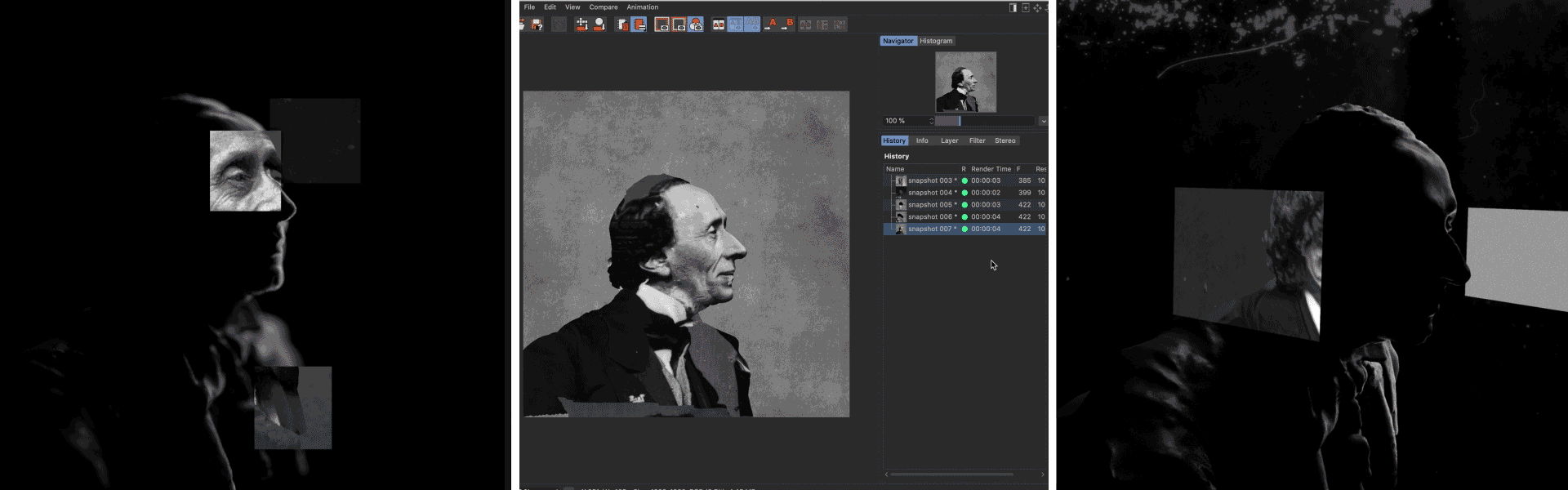The width and height of the screenshot is (1568, 490).
Task: Click the Render Time column header
Action: (991, 169)
